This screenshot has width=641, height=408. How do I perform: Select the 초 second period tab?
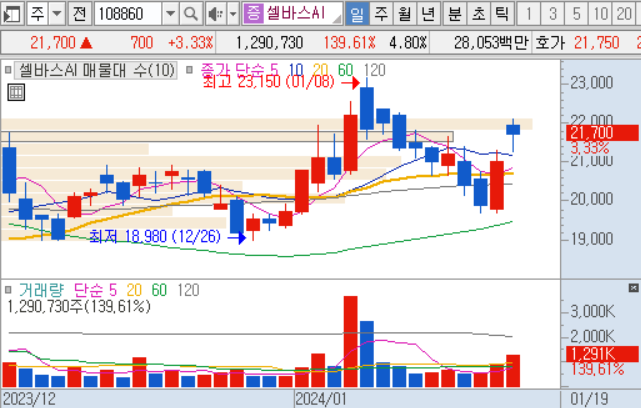point(478,14)
